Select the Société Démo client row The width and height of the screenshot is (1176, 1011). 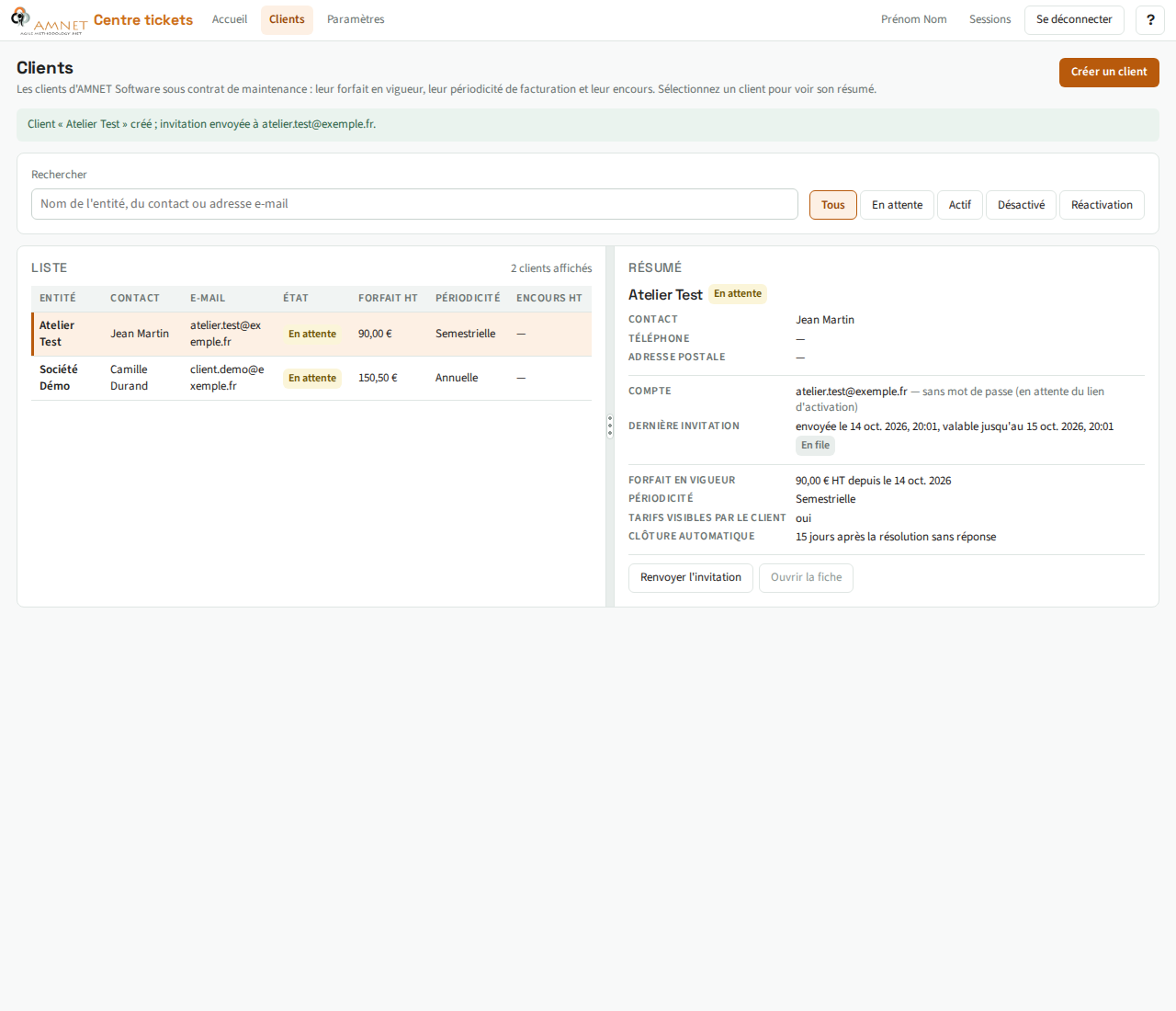click(x=311, y=378)
